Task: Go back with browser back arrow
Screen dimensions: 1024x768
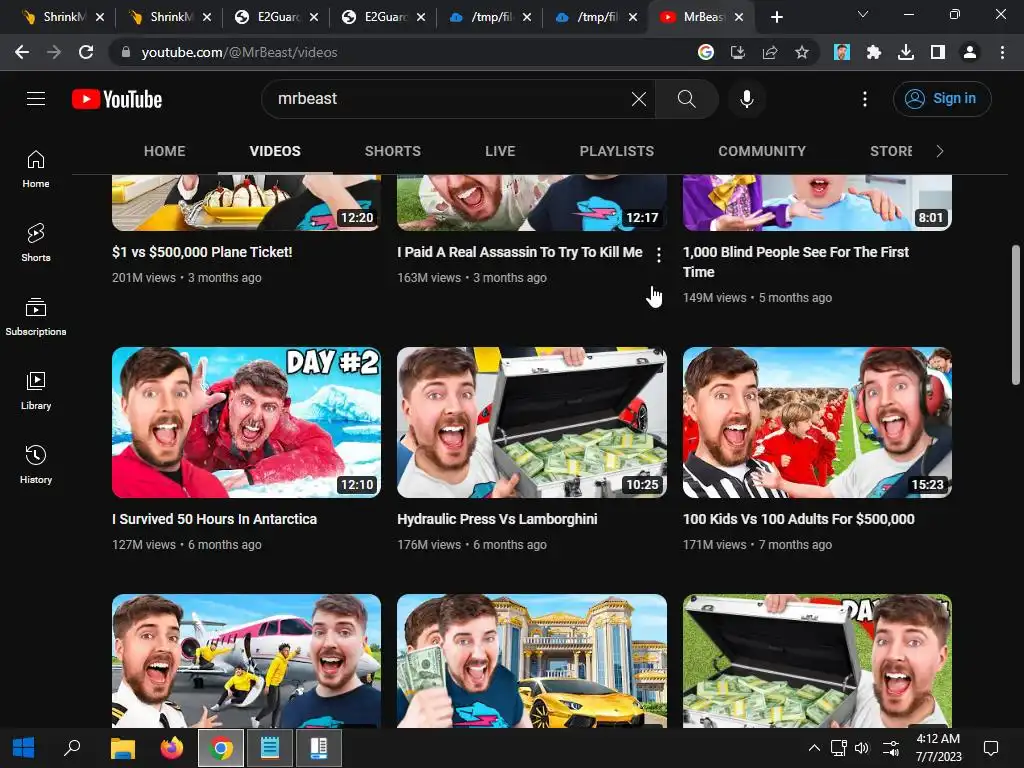Action: tap(22, 52)
